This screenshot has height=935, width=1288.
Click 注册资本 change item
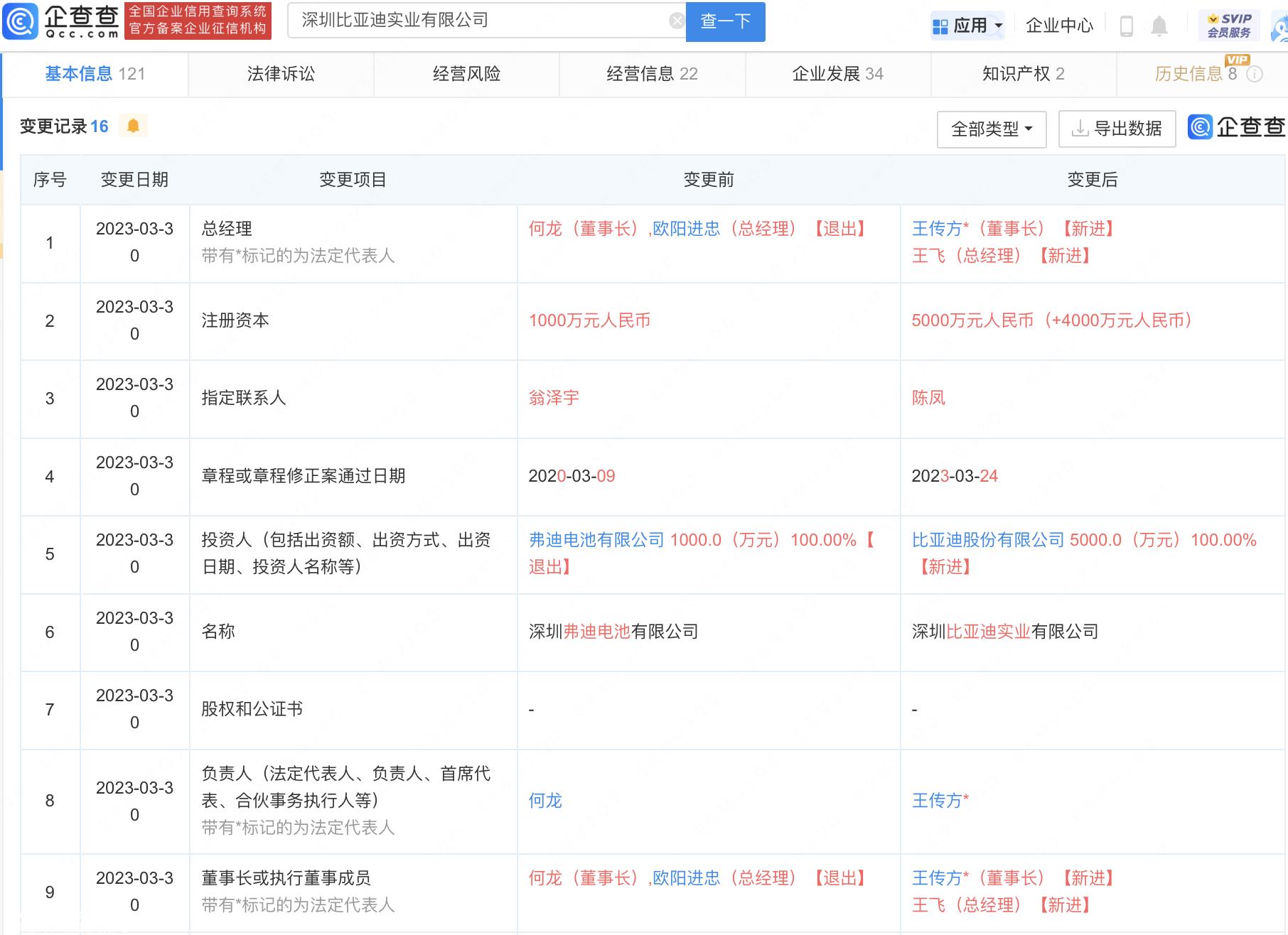[235, 320]
